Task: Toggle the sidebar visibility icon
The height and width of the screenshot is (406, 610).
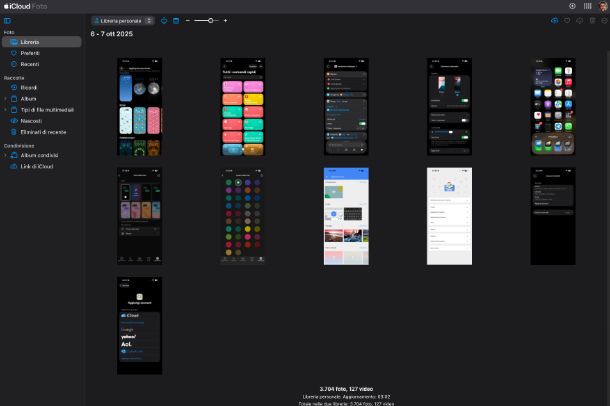Action: 7,20
